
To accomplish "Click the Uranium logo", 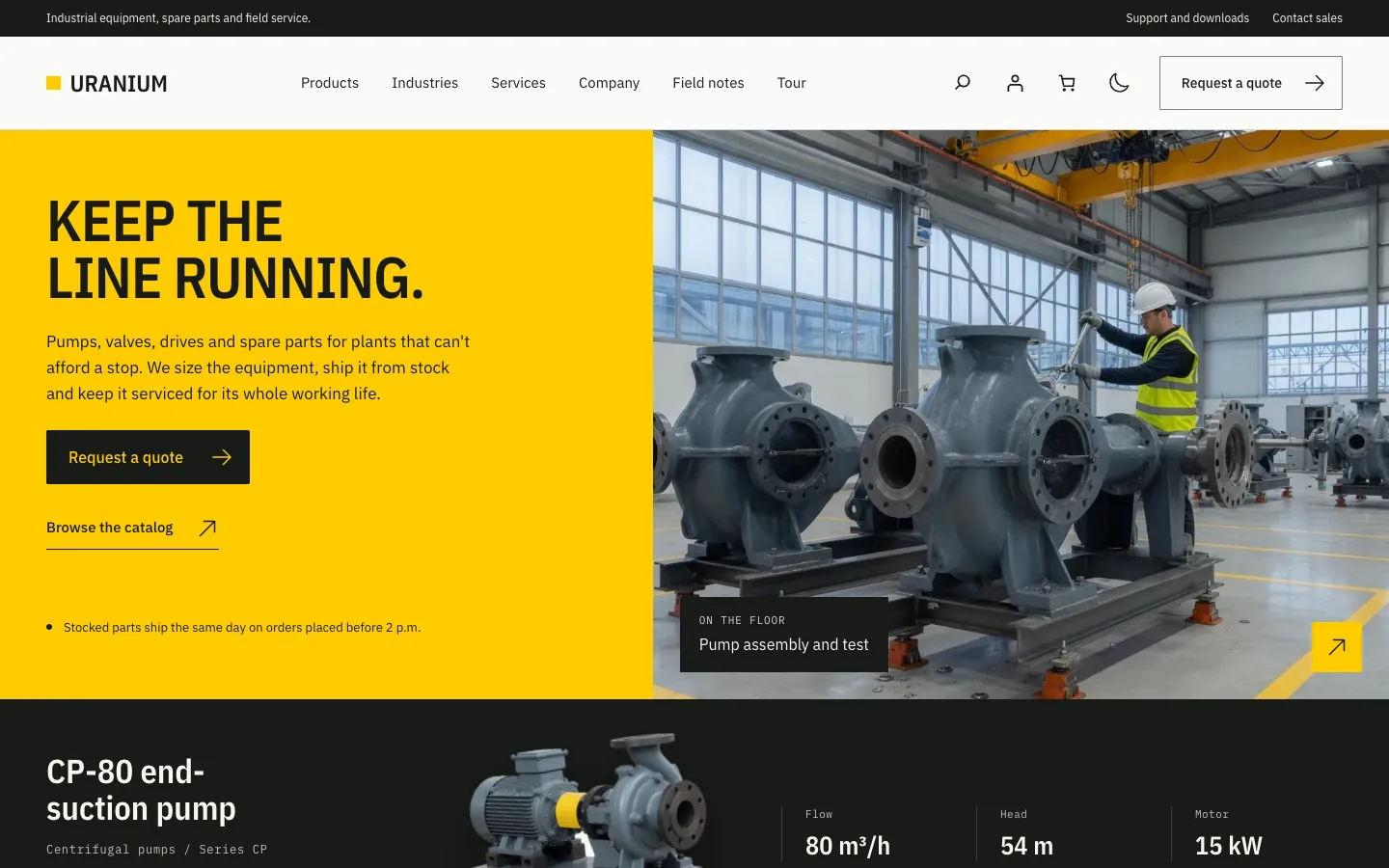I will click(x=107, y=84).
